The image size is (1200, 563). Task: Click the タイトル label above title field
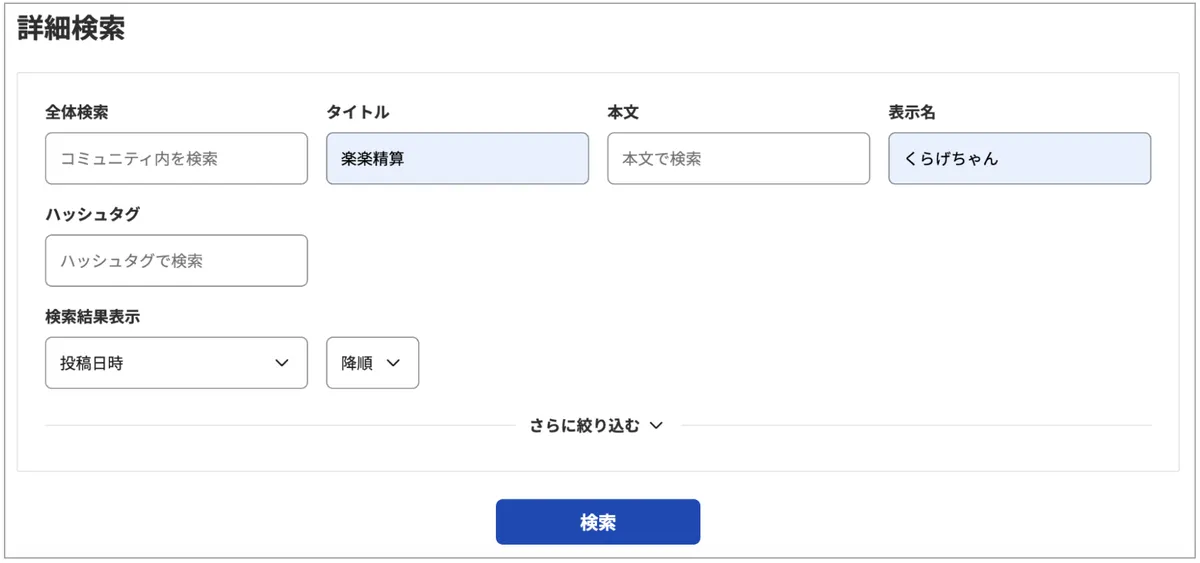click(x=358, y=112)
